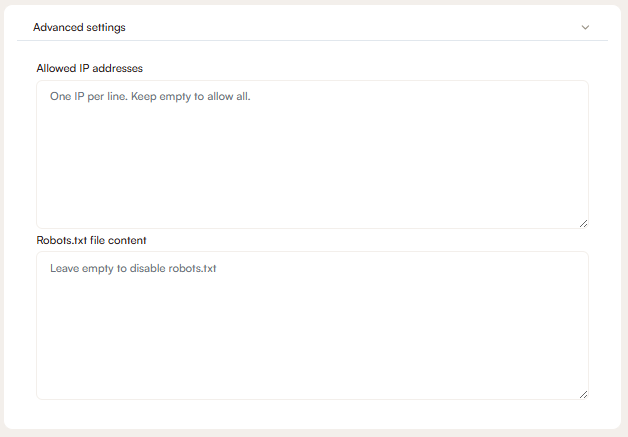This screenshot has width=628, height=437.
Task: Click the 'Leave empty to disable robots.txt' placeholder
Action: pyautogui.click(x=133, y=268)
